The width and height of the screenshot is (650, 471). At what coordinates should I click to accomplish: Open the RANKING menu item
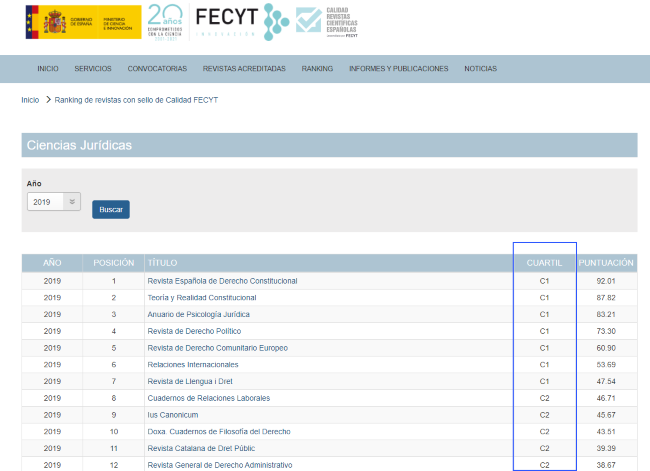coord(317,69)
